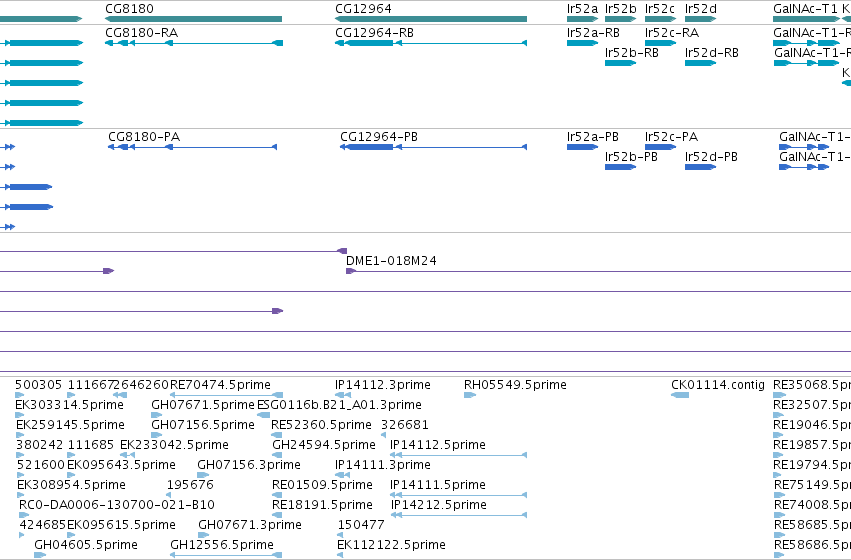851x560 pixels.
Task: Open the RH05549.5prime EST
Action: [470, 395]
